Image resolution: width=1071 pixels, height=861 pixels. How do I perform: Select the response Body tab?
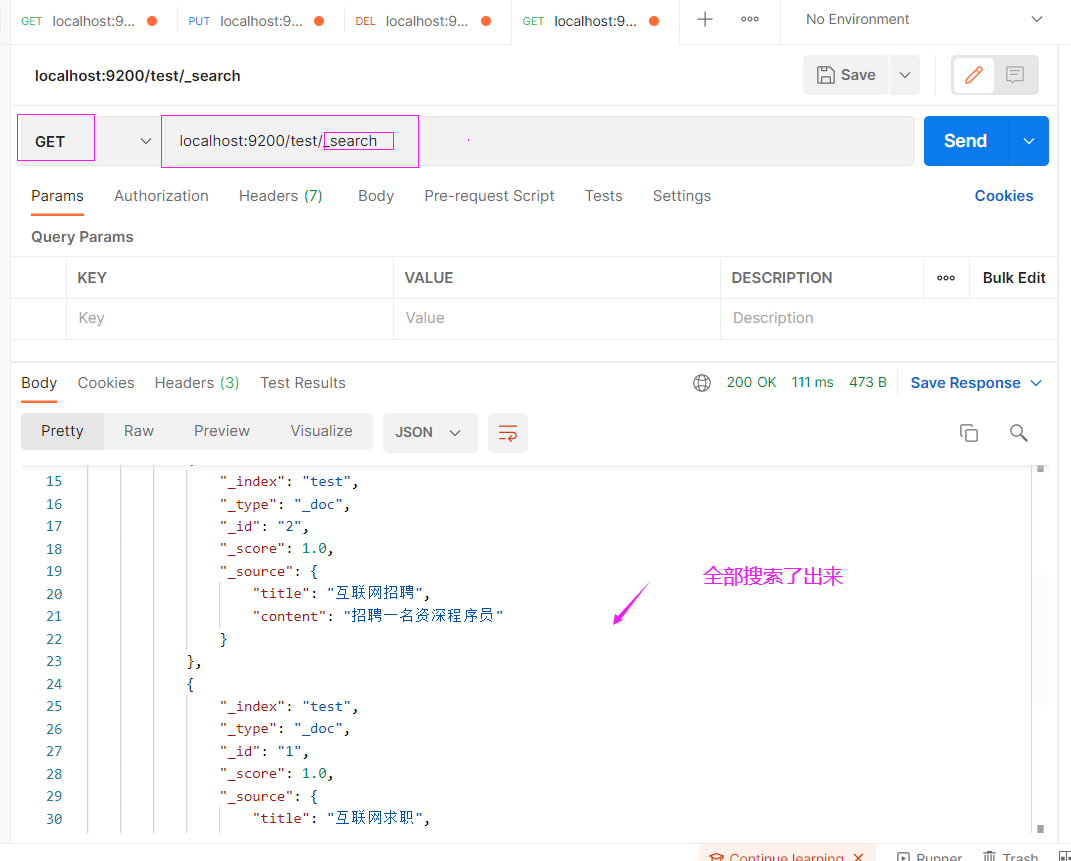pyautogui.click(x=39, y=383)
